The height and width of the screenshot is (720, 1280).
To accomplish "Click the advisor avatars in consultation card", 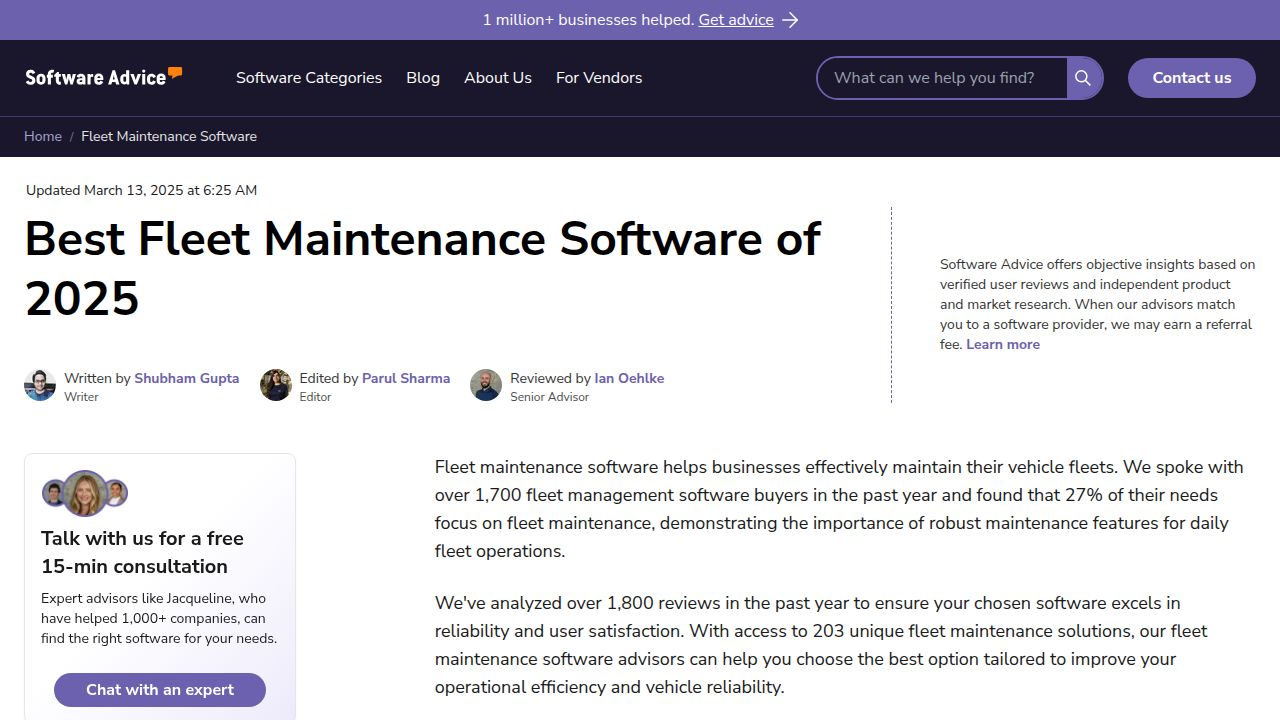I will coord(85,493).
